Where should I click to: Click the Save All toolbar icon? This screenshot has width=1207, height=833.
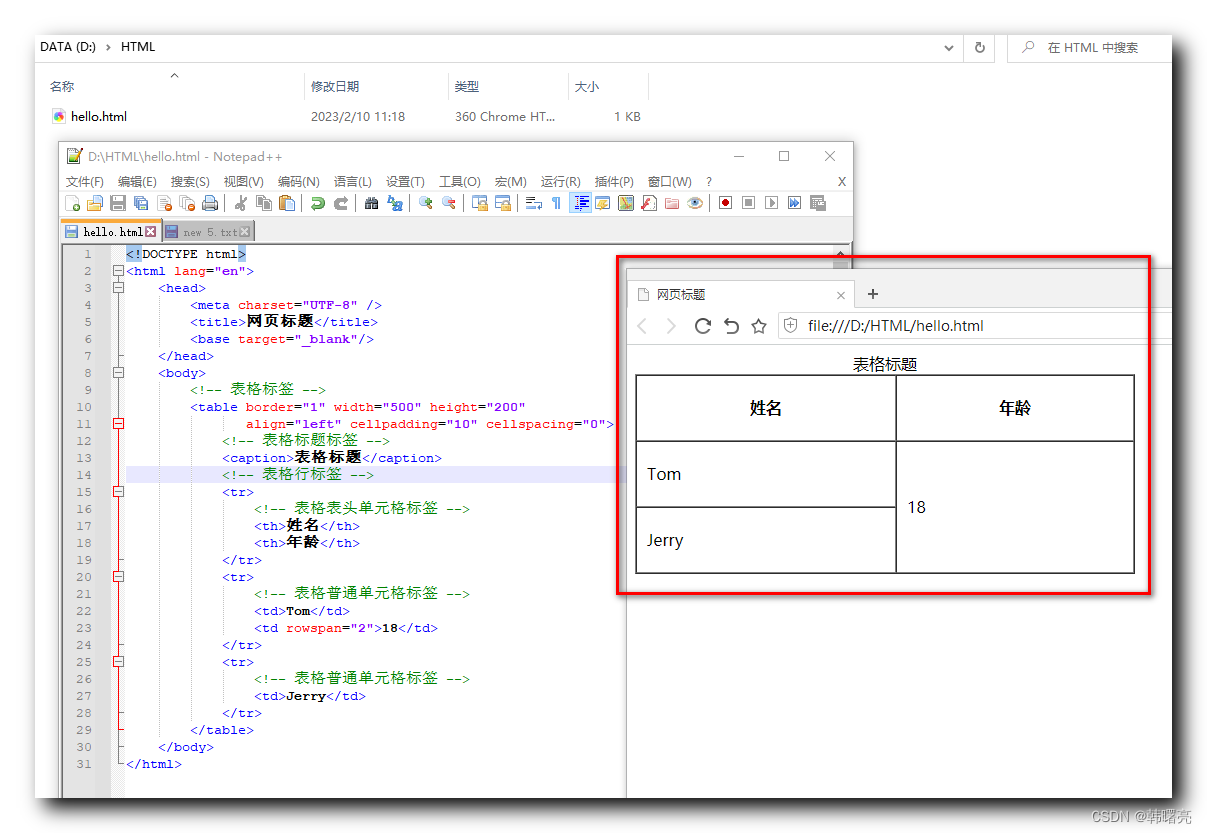141,203
